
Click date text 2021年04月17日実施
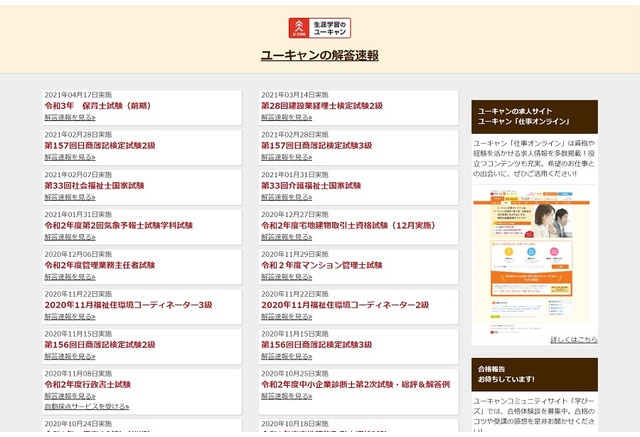[78, 95]
